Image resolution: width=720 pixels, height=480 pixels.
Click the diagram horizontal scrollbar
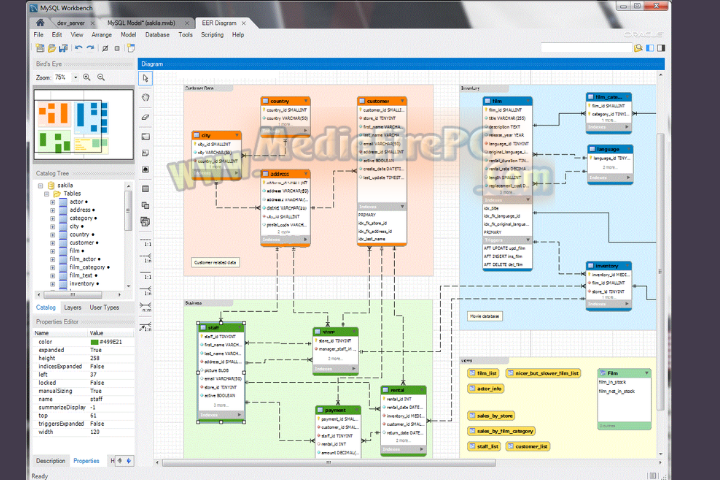329,463
